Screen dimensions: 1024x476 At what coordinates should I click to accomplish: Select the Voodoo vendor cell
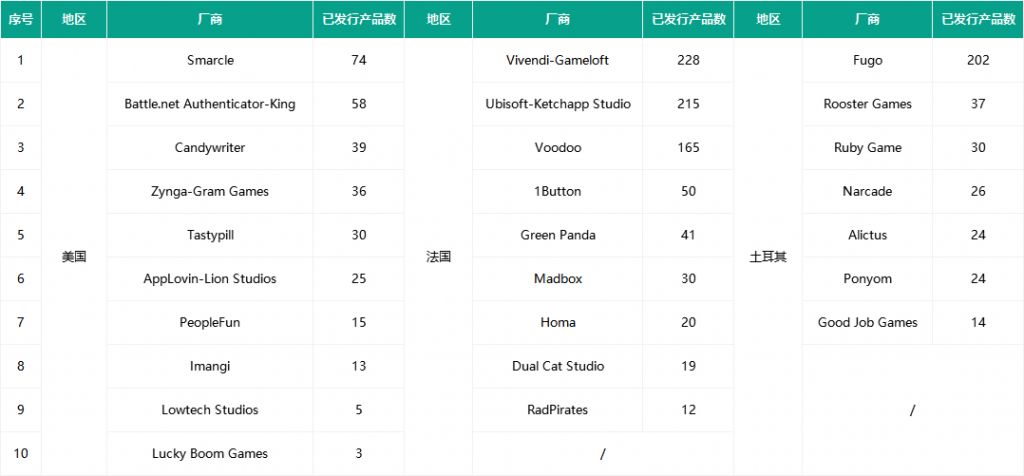point(558,148)
